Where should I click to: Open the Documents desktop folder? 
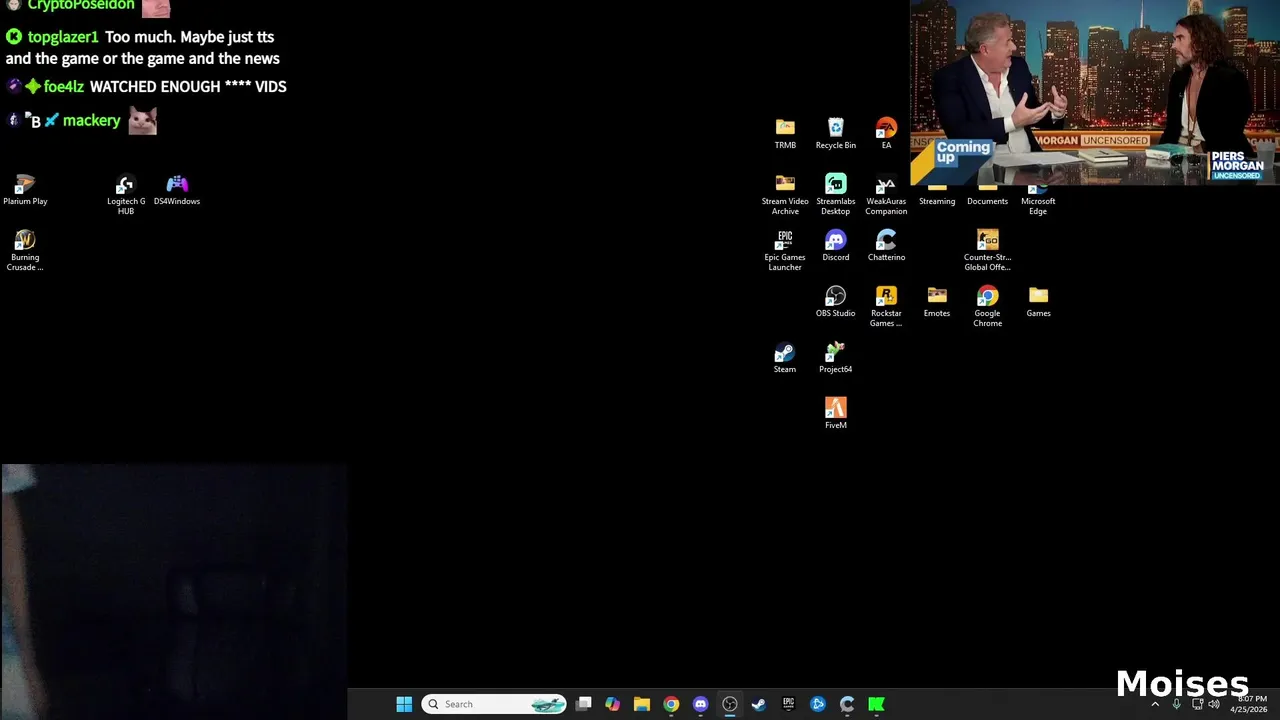click(987, 196)
